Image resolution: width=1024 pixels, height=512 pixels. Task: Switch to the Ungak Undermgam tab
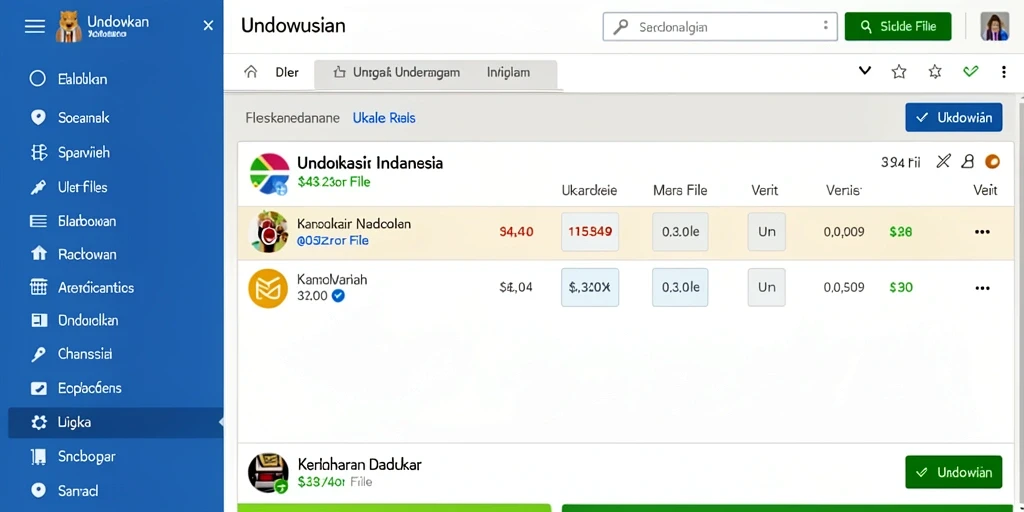point(396,72)
